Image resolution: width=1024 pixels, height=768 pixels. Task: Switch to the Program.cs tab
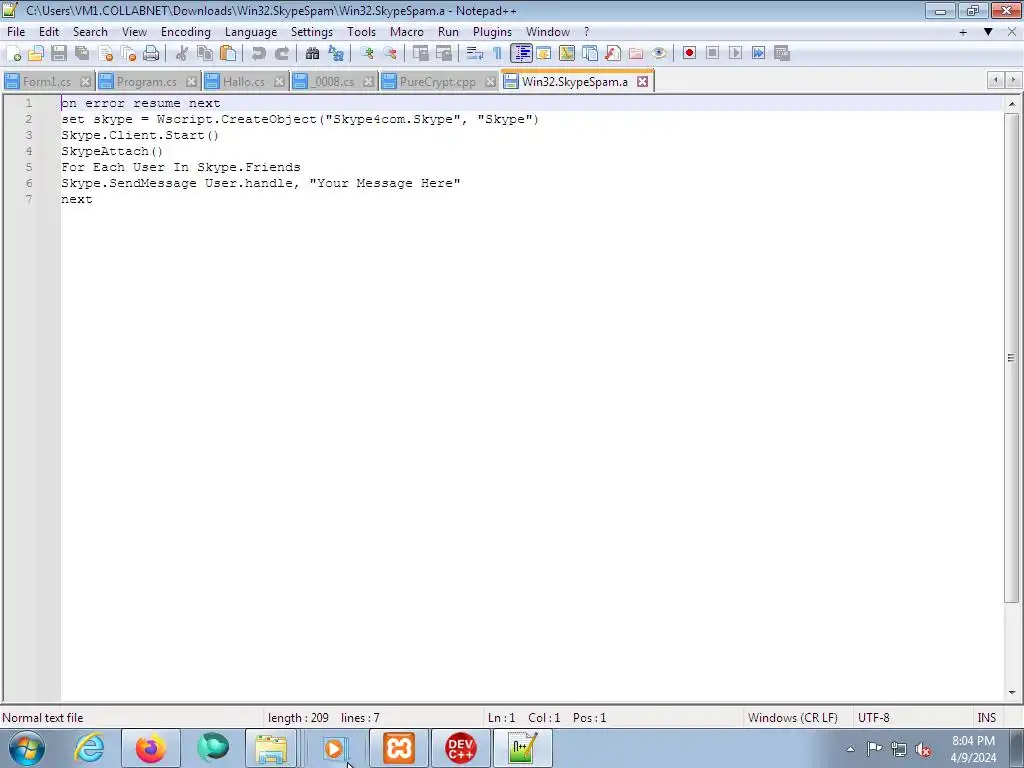tap(146, 82)
